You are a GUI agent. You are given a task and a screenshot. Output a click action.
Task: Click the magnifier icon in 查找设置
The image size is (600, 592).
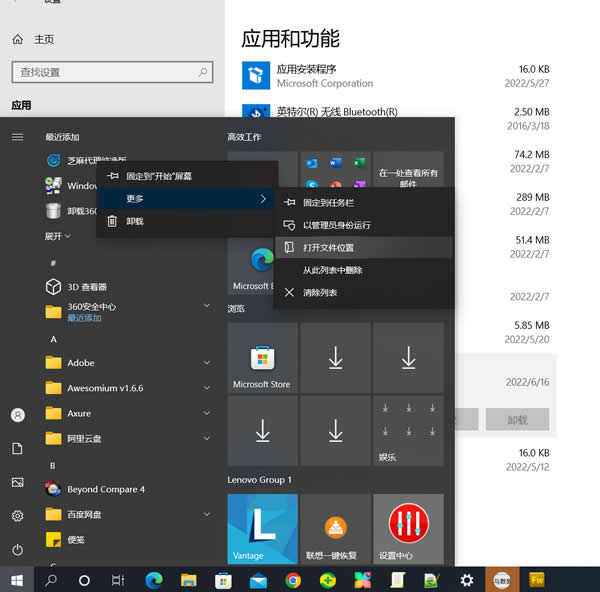(203, 72)
